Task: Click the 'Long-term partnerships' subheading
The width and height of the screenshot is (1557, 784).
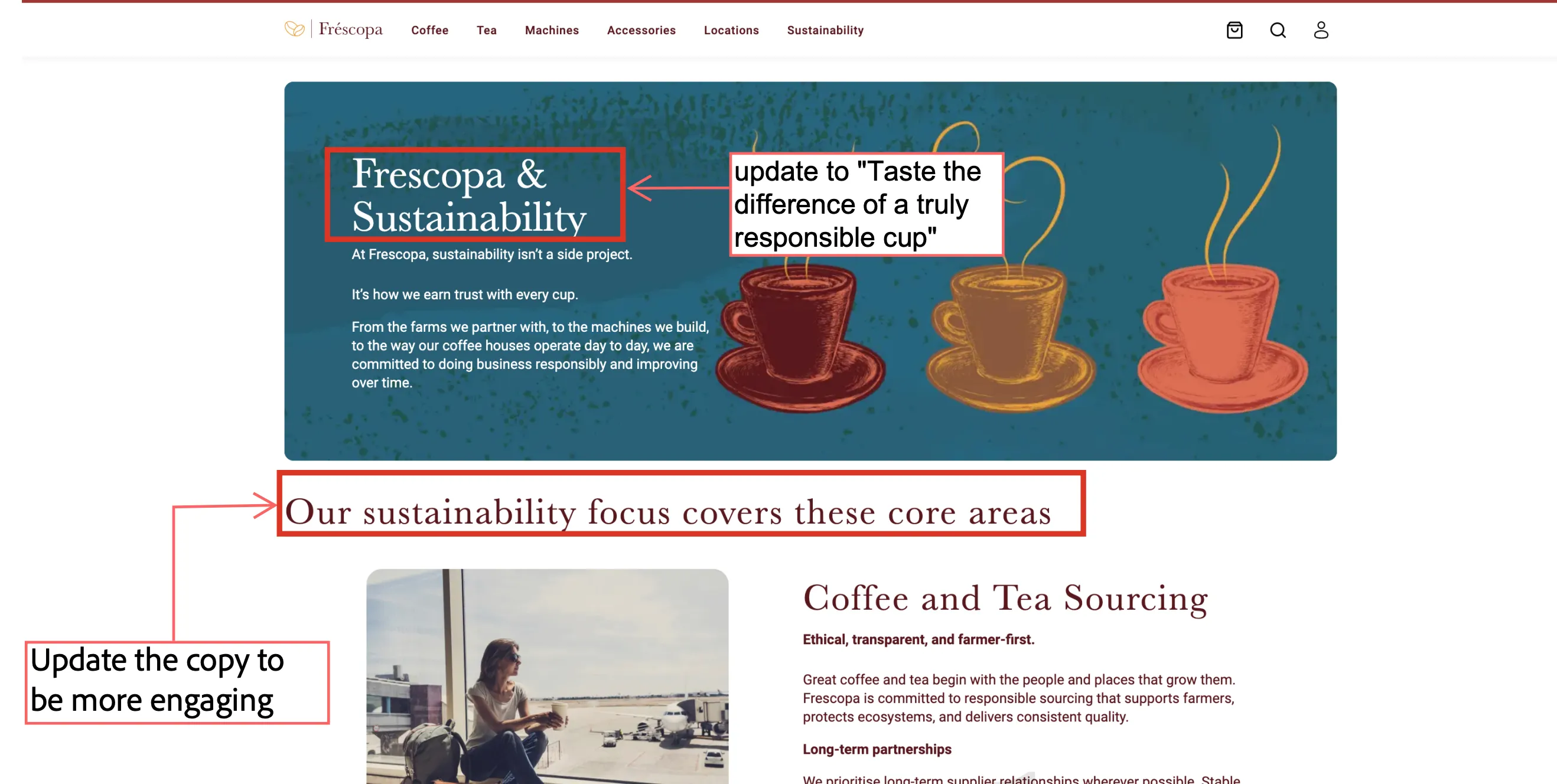Action: coord(877,749)
